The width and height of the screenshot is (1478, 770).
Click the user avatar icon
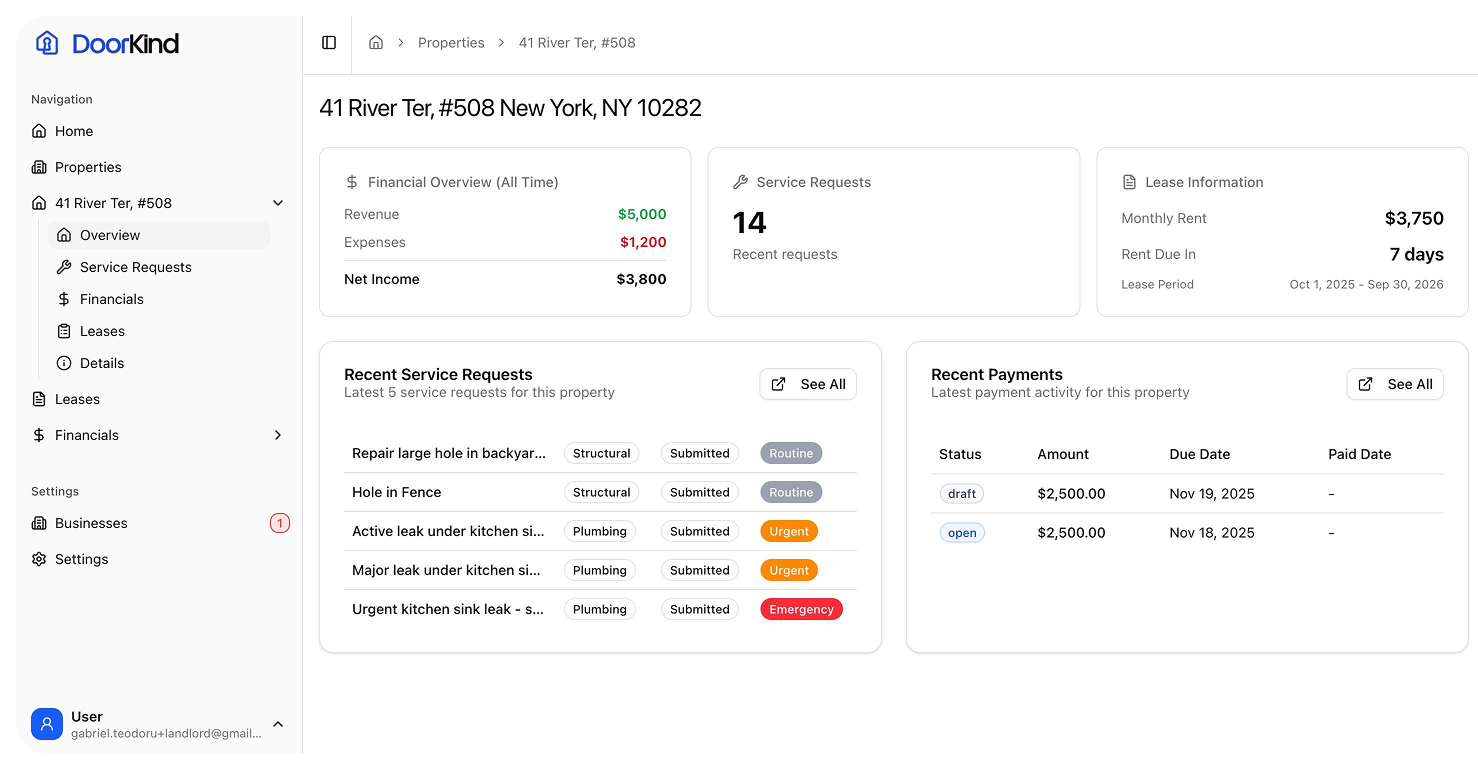(47, 724)
